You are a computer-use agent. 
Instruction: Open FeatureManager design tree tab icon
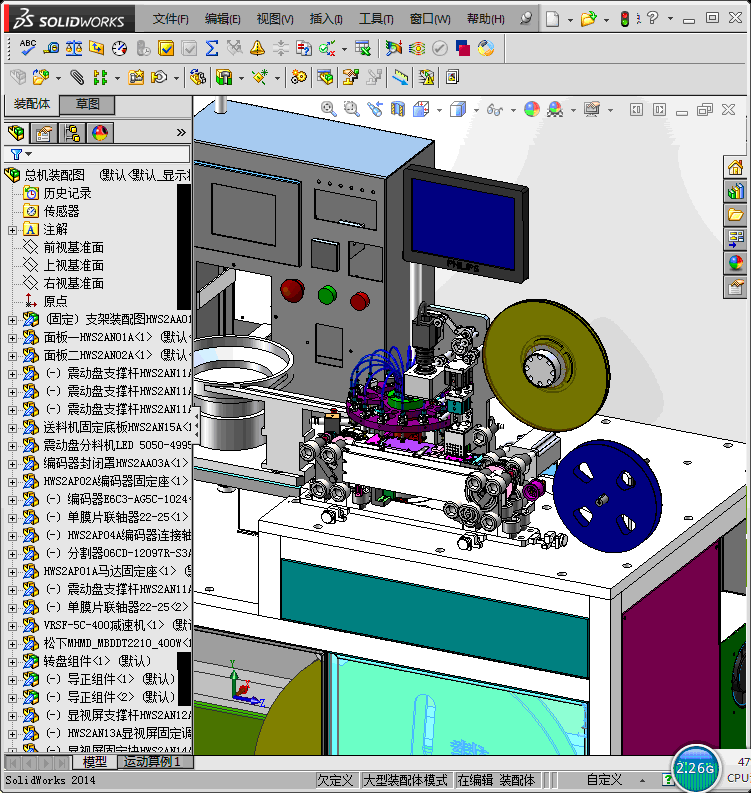click(x=16, y=133)
